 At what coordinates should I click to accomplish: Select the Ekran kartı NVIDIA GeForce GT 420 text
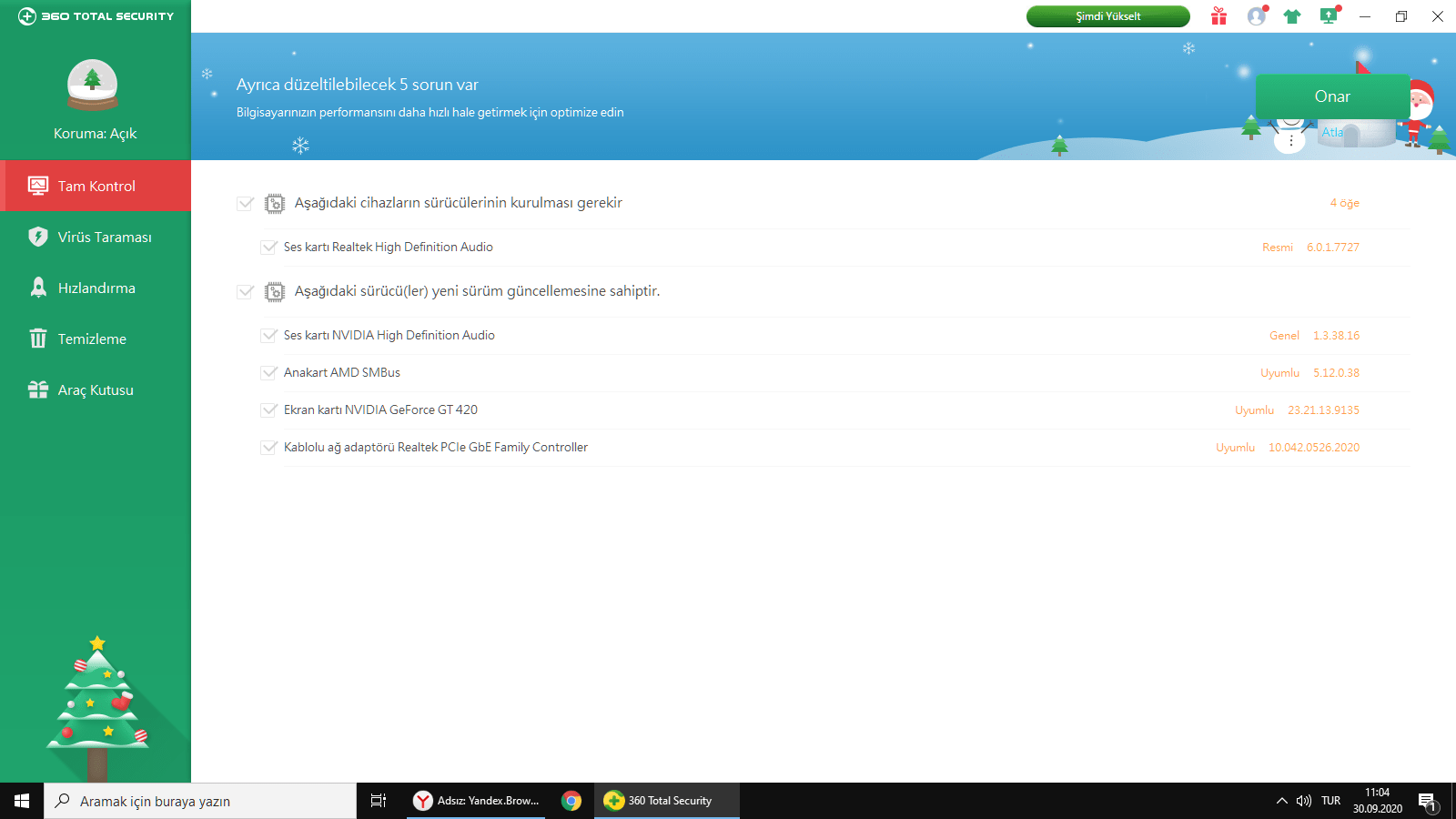point(380,409)
